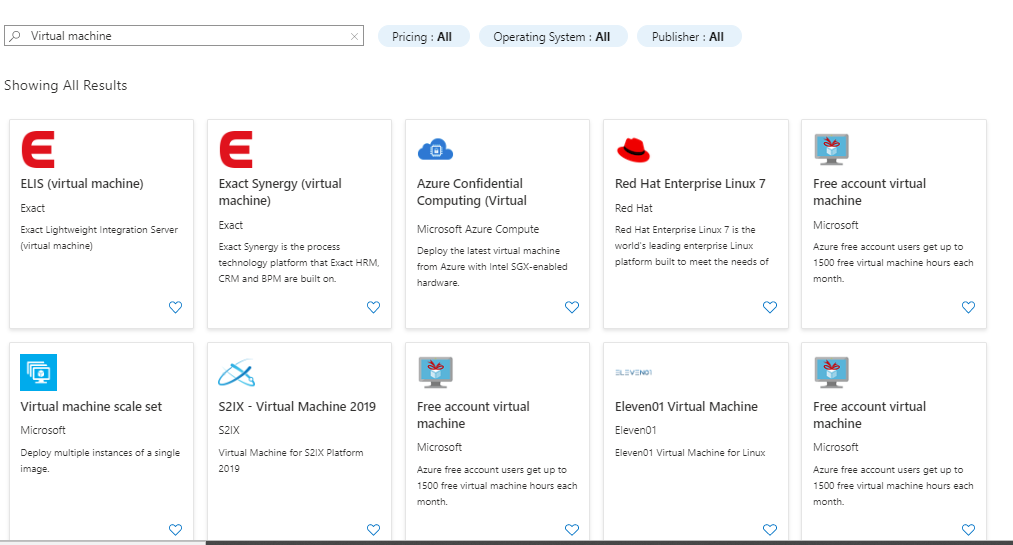Image resolution: width=1013 pixels, height=545 pixels.
Task: Click "Eleven01 Virtual Machine for Linux" description
Action: coord(690,453)
